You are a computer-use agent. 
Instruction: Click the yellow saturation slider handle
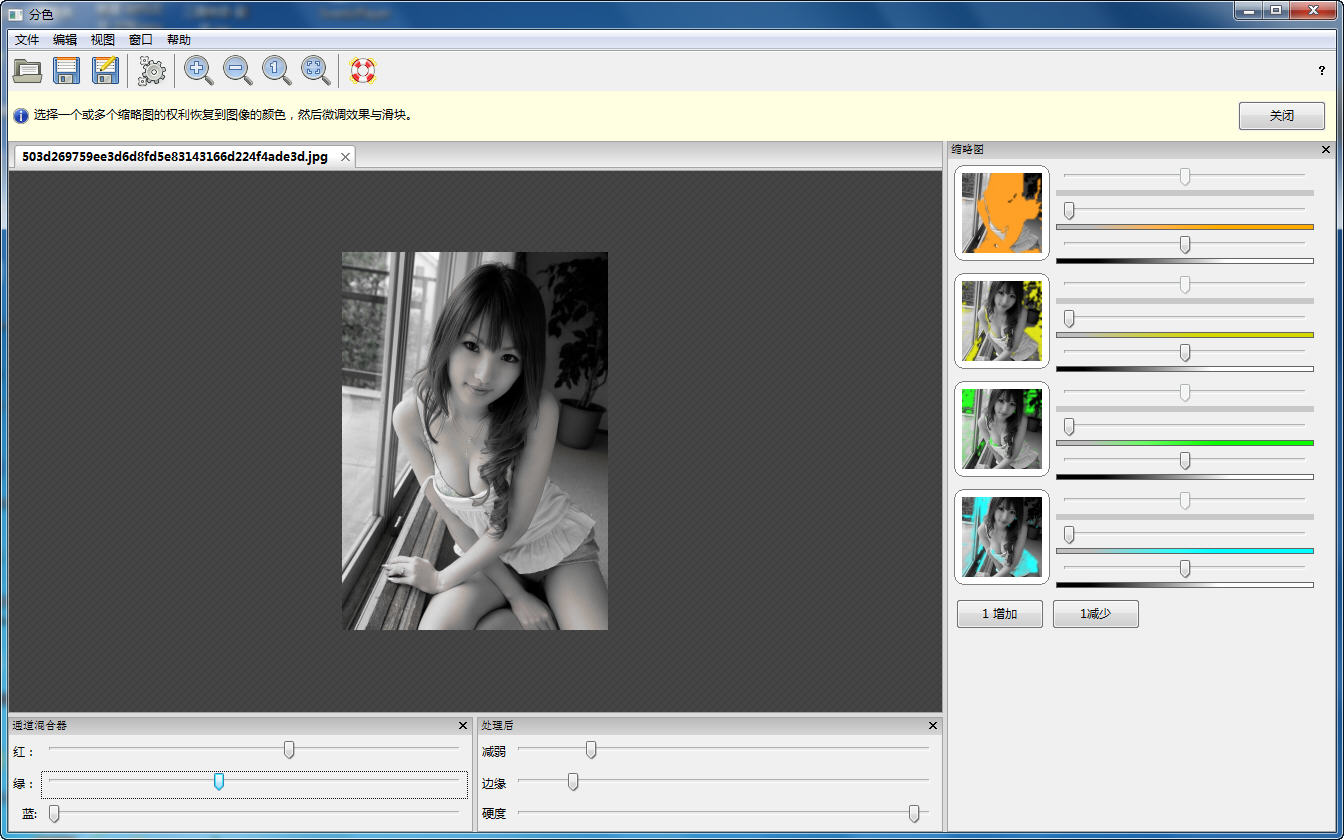[1069, 319]
